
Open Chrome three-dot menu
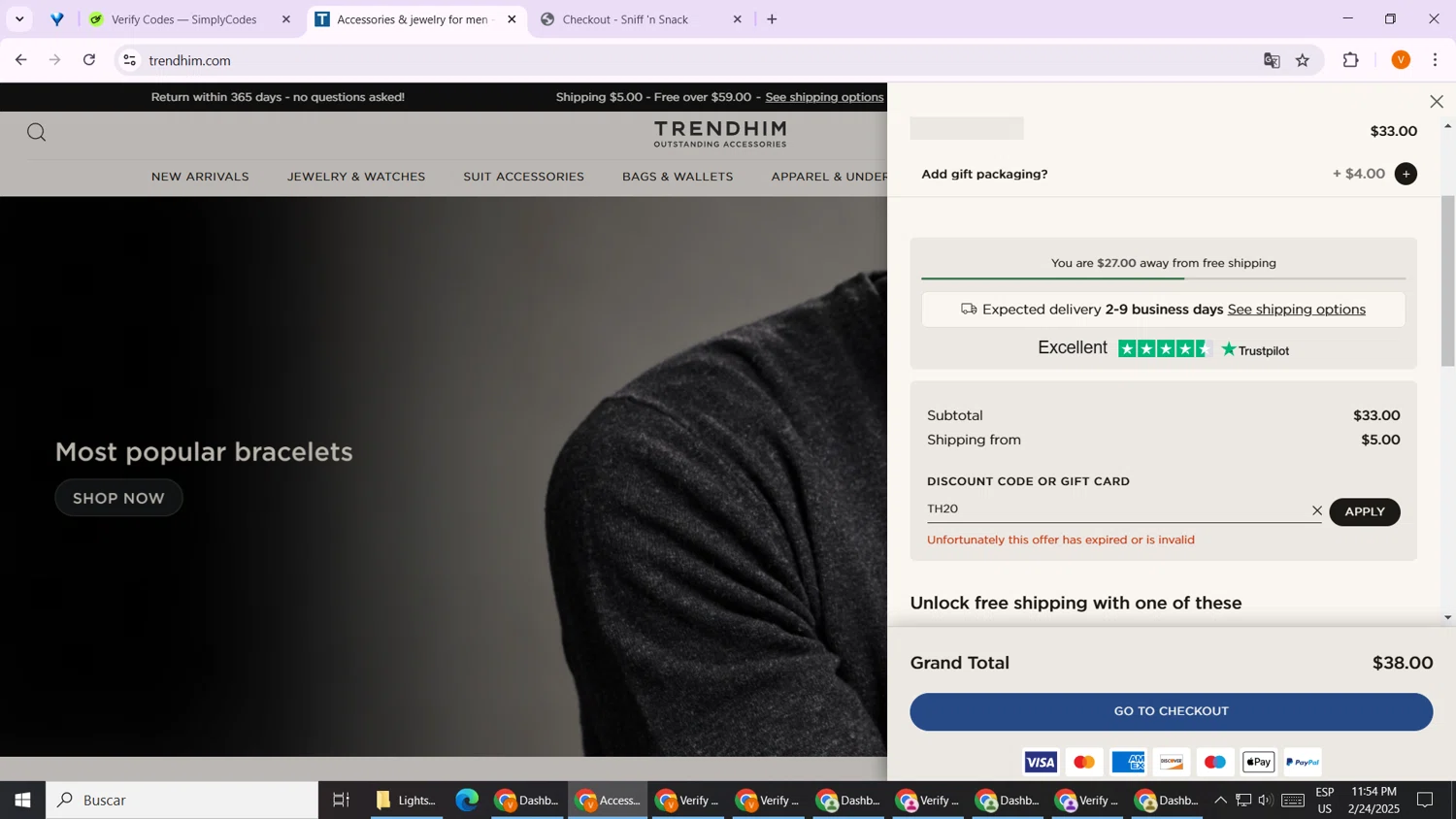pyautogui.click(x=1436, y=60)
